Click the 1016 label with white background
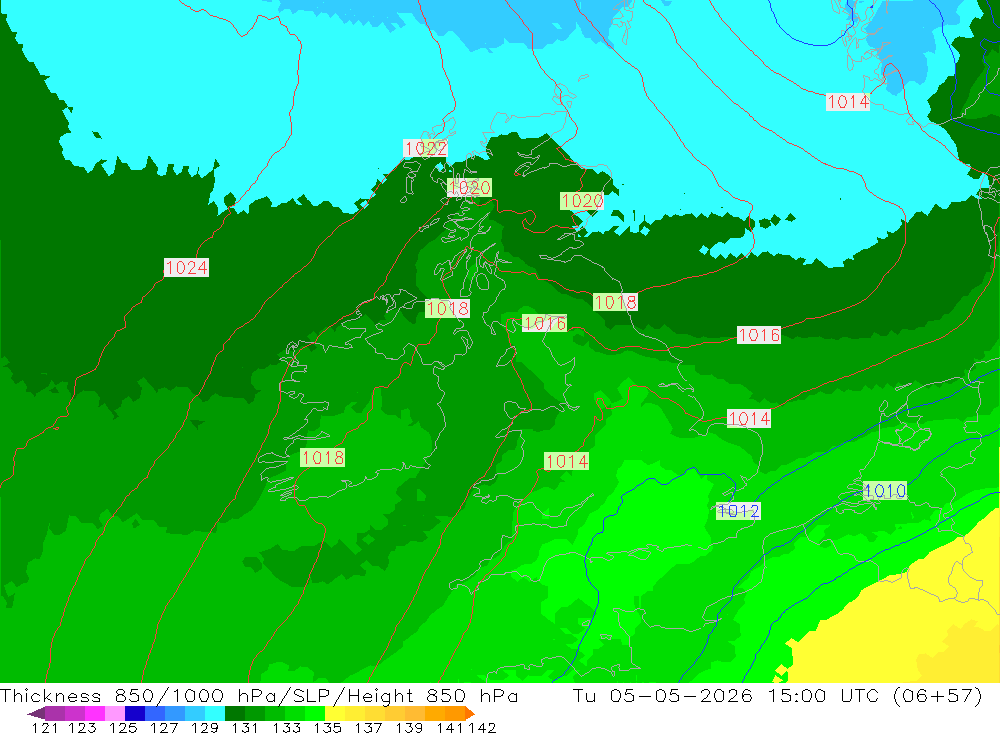This screenshot has width=1000, height=733. point(758,335)
